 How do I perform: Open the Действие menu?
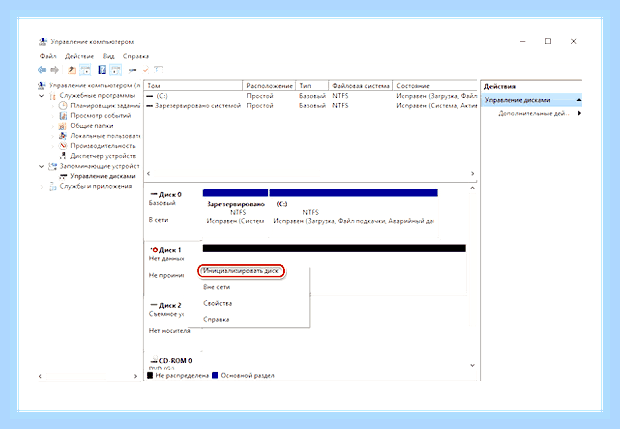point(79,56)
